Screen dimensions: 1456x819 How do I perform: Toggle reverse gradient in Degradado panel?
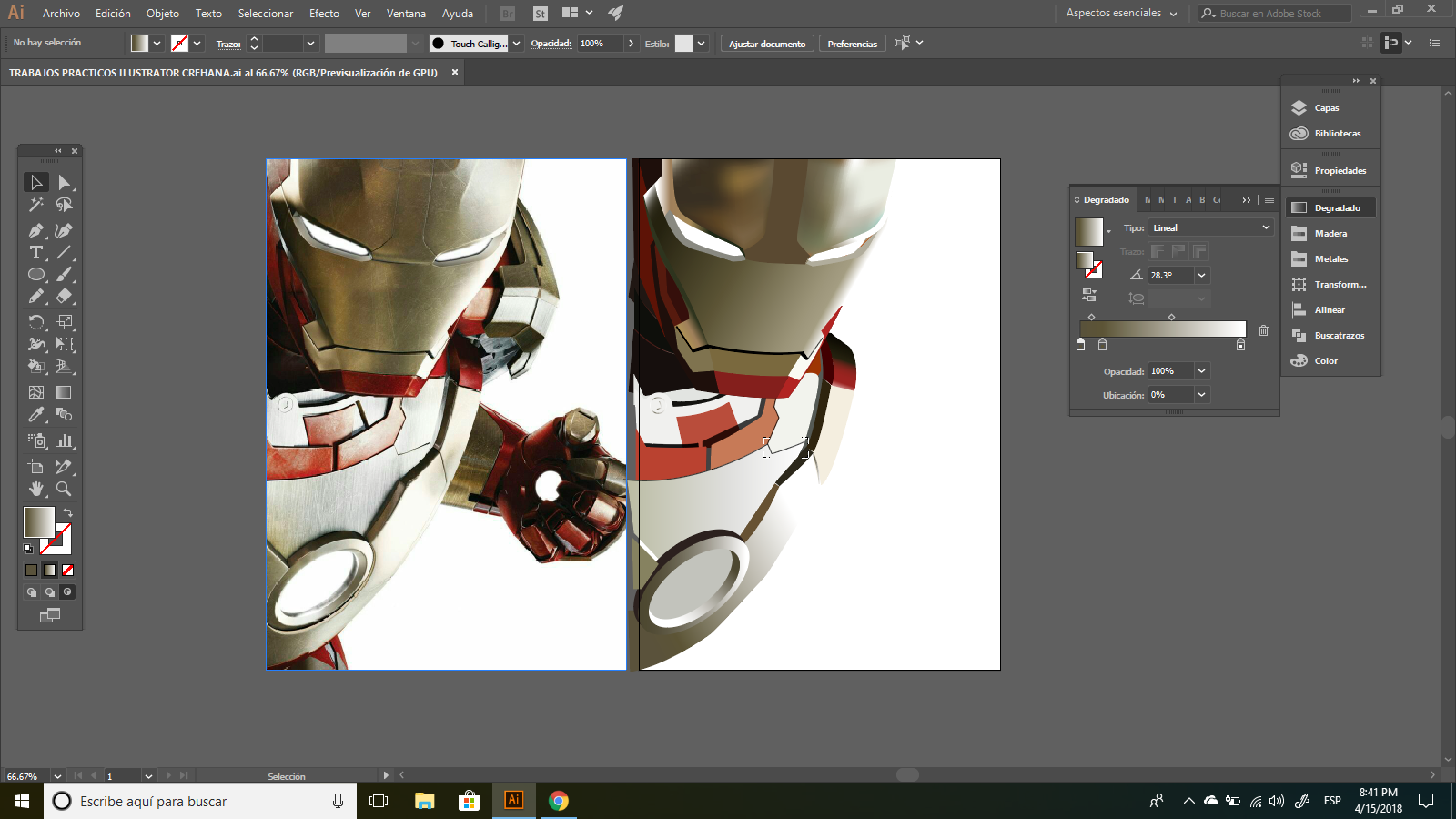[x=1089, y=295]
